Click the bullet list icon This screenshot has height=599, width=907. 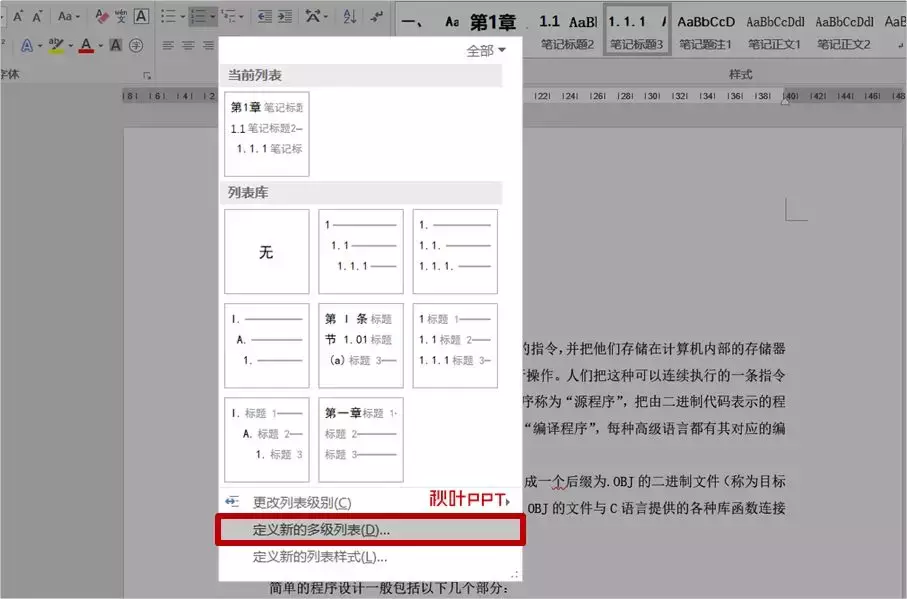tap(168, 16)
